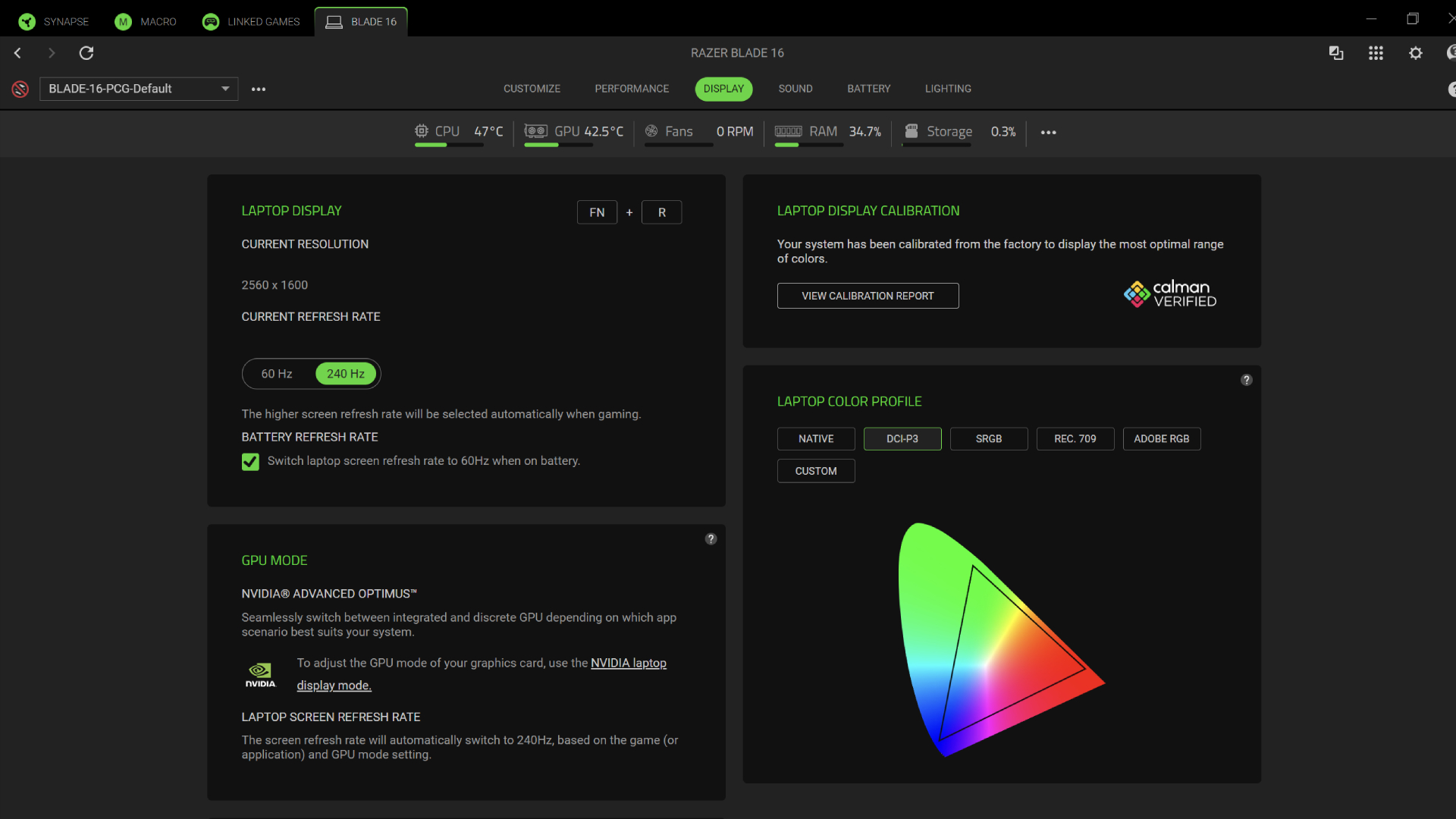Click the R key shortcut box
The width and height of the screenshot is (1456, 819).
coord(661,212)
